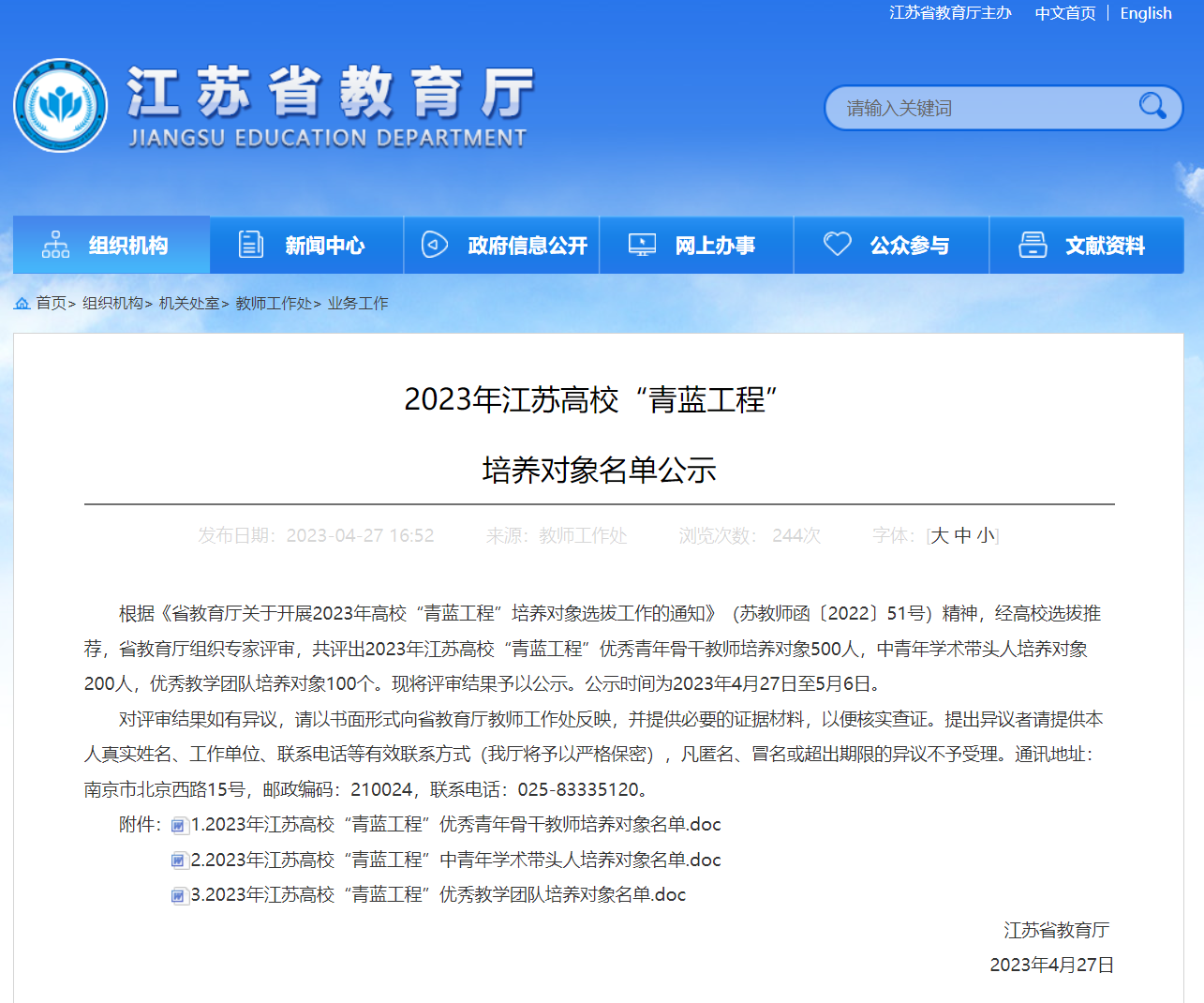Image resolution: width=1204 pixels, height=1003 pixels.
Task: Focus the 请输入关键词 search field
Action: click(984, 108)
